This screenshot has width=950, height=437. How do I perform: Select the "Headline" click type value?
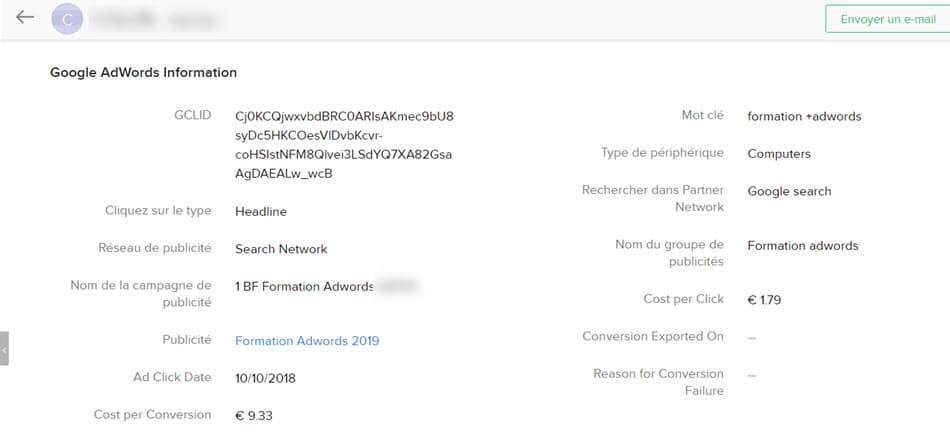[x=261, y=212]
